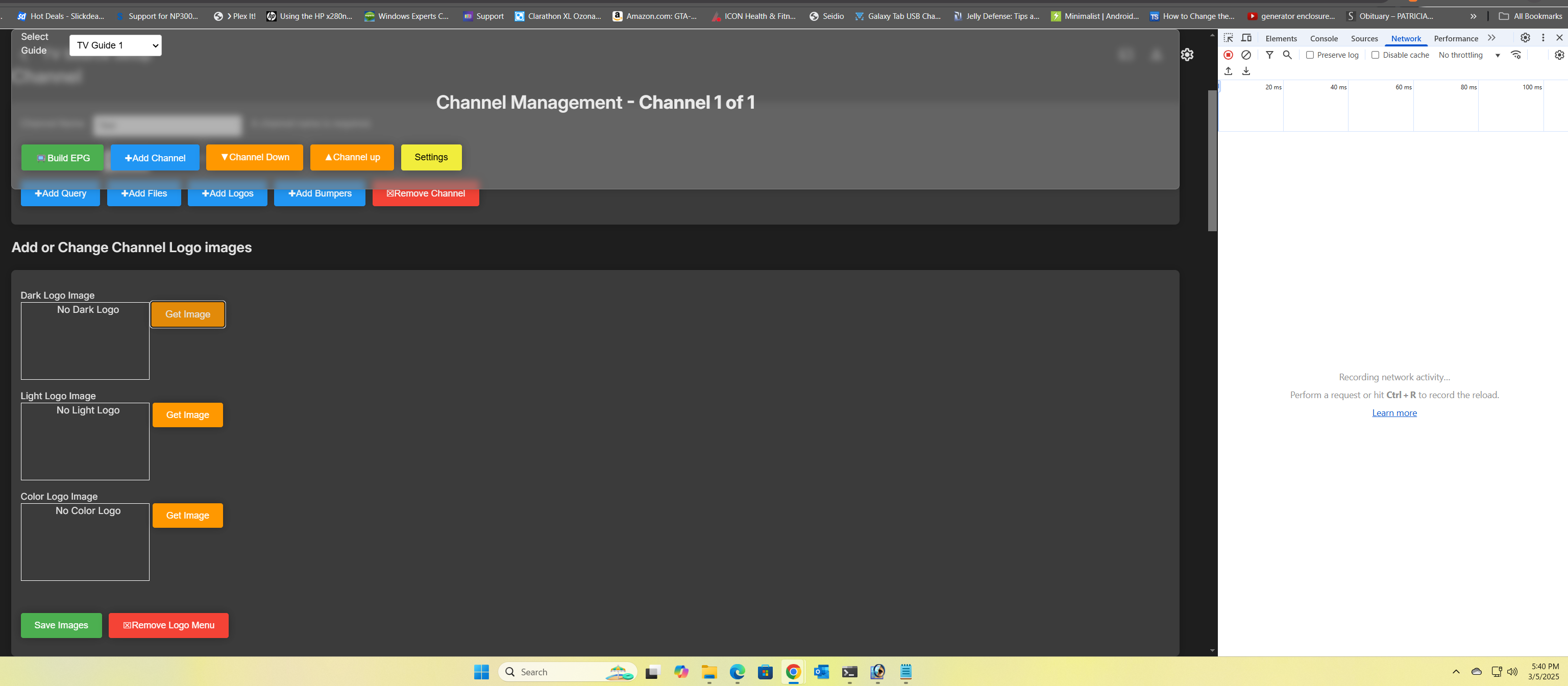The height and width of the screenshot is (686, 1568).
Task: Expand the No throttling dropdown
Action: (x=1469, y=55)
